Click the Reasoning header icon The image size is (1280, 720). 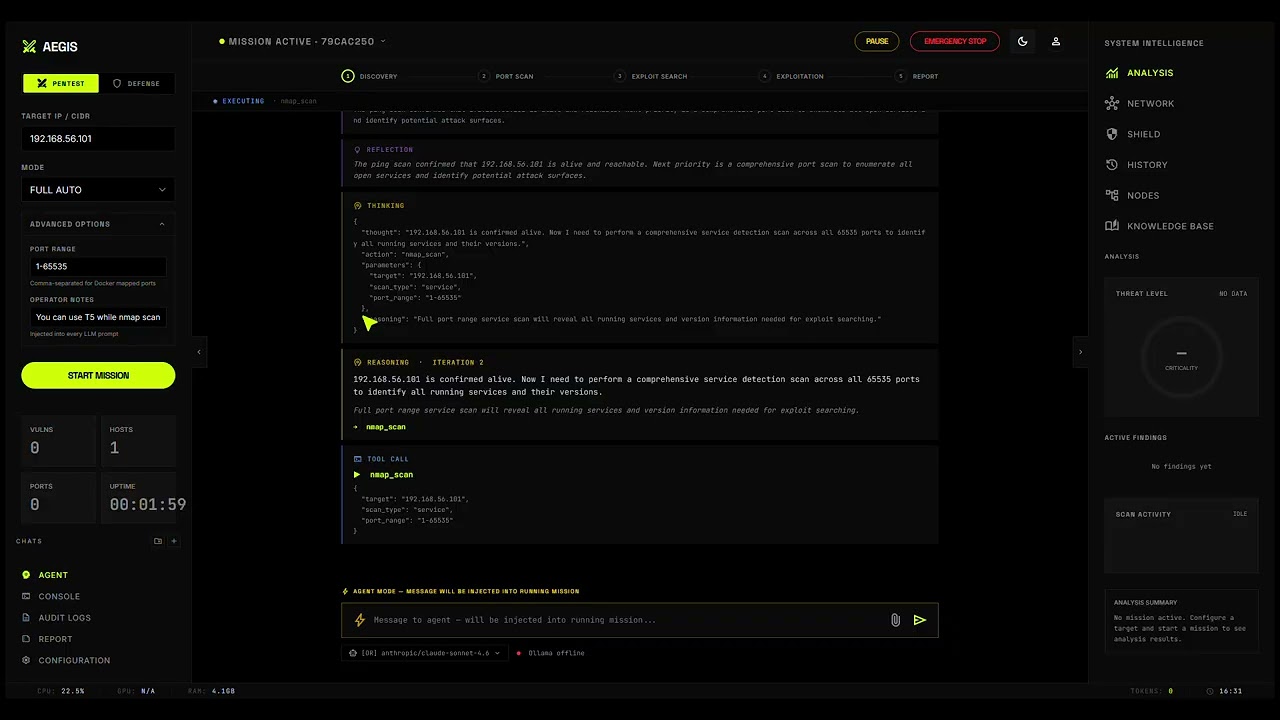[358, 363]
